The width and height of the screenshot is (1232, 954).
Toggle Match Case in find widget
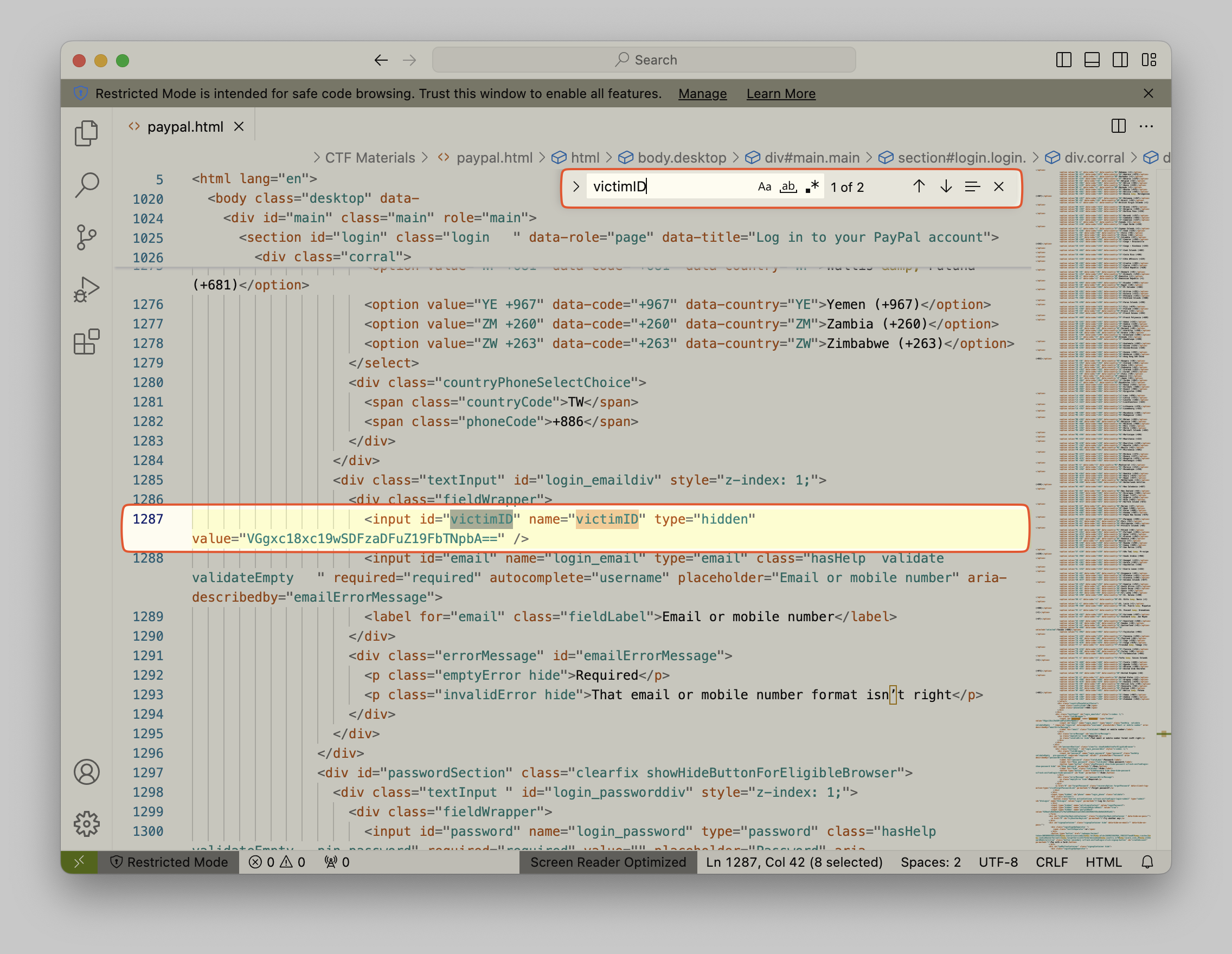[764, 186]
